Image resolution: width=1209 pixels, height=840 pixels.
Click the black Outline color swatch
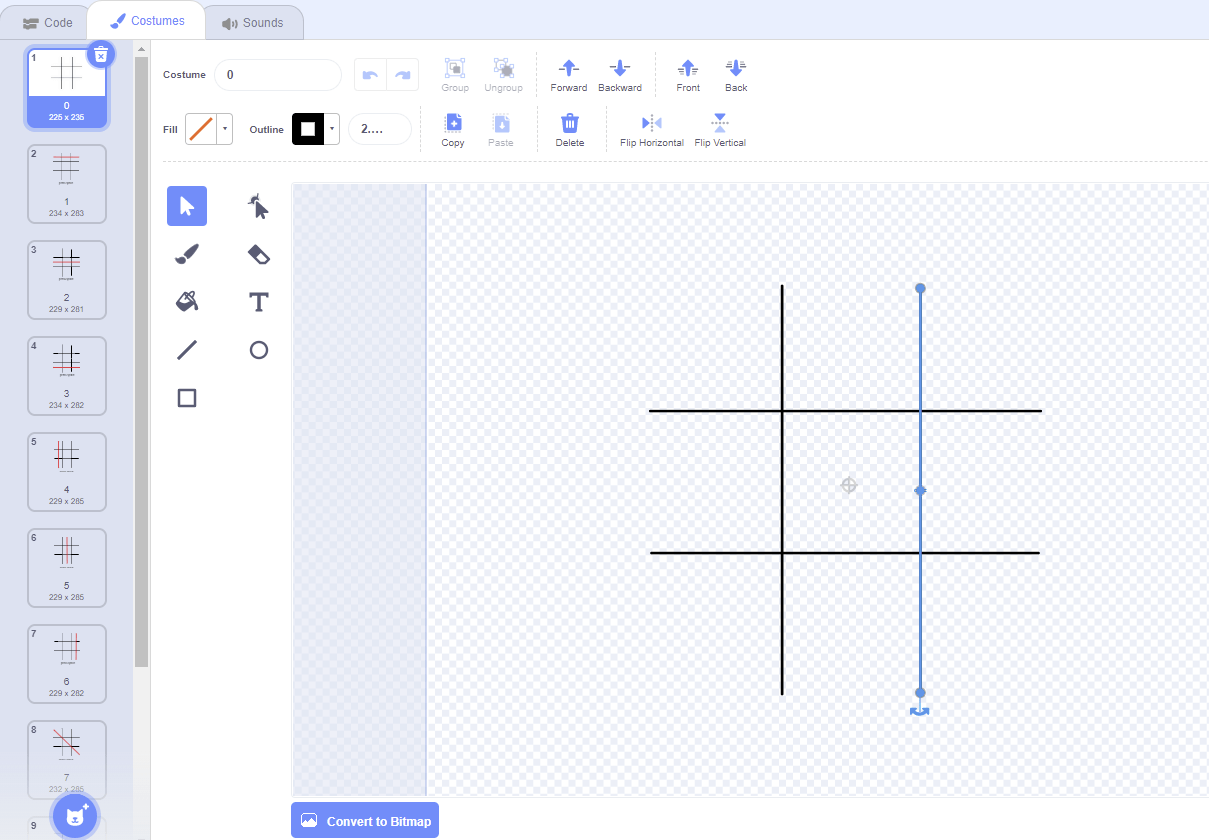pyautogui.click(x=308, y=129)
